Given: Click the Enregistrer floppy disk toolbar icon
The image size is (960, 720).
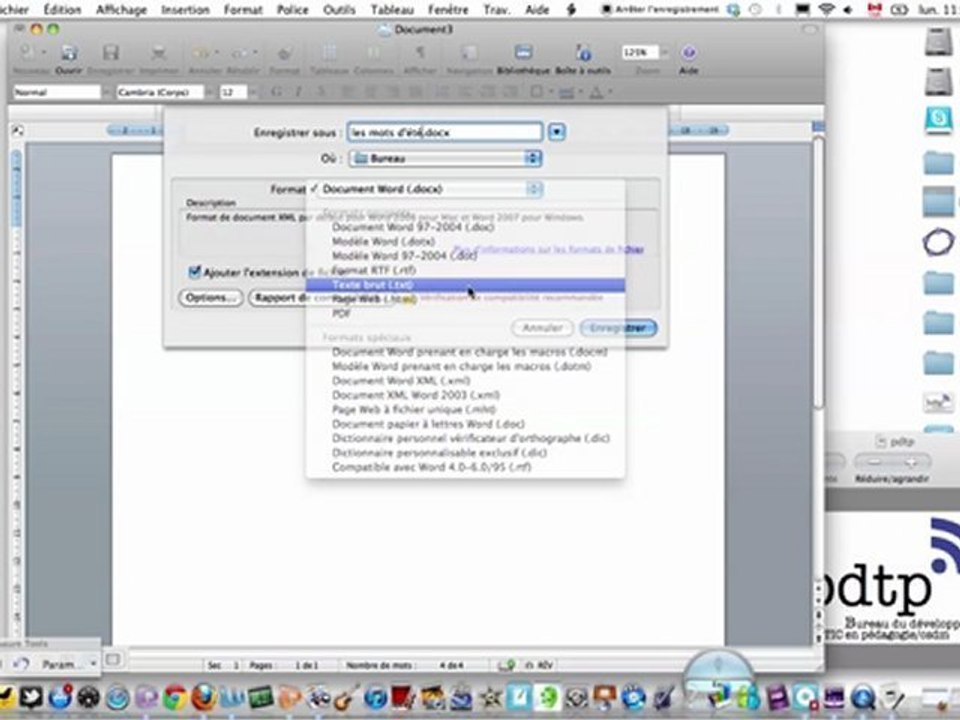Looking at the screenshot, I should 111,53.
